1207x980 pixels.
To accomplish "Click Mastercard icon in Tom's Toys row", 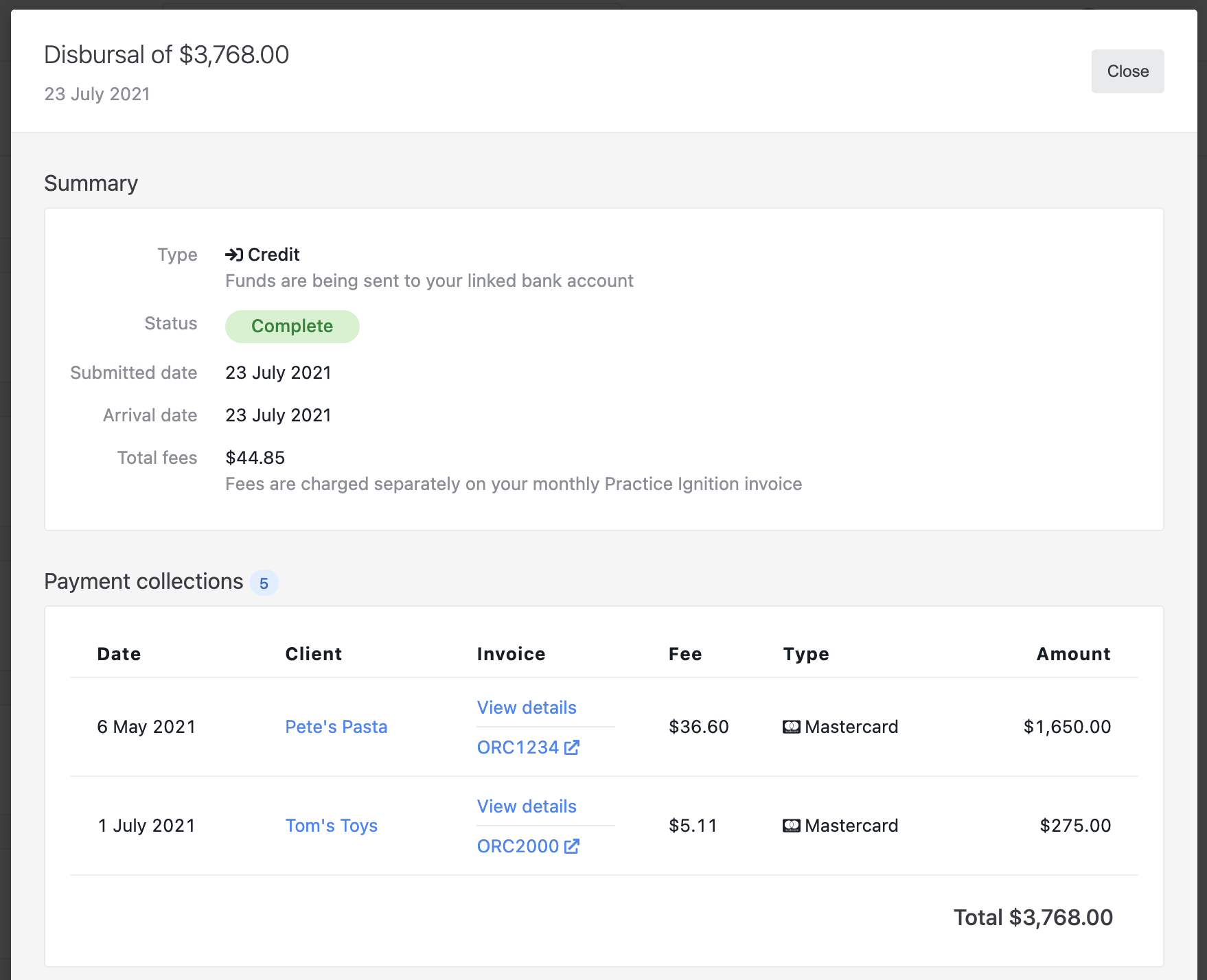I will 791,826.
